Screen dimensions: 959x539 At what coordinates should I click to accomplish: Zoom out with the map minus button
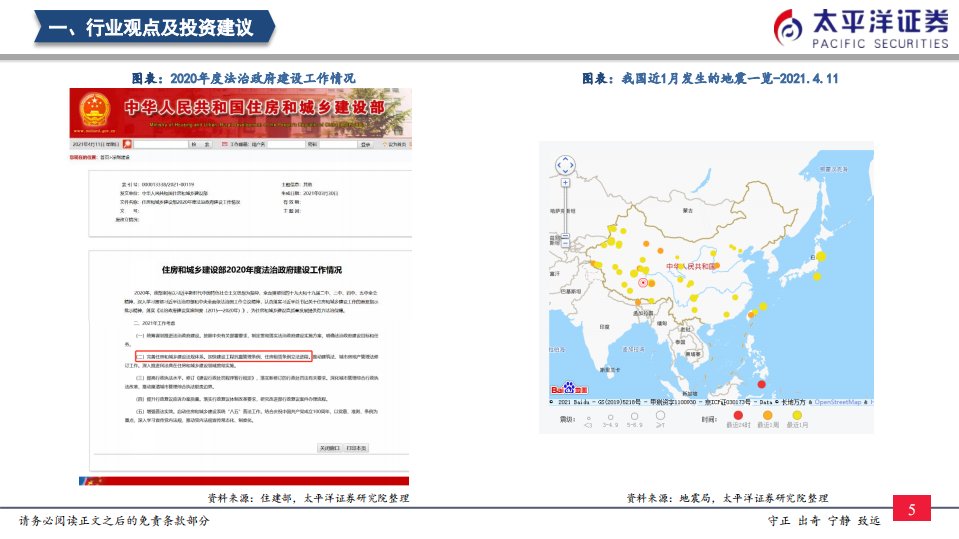click(565, 243)
